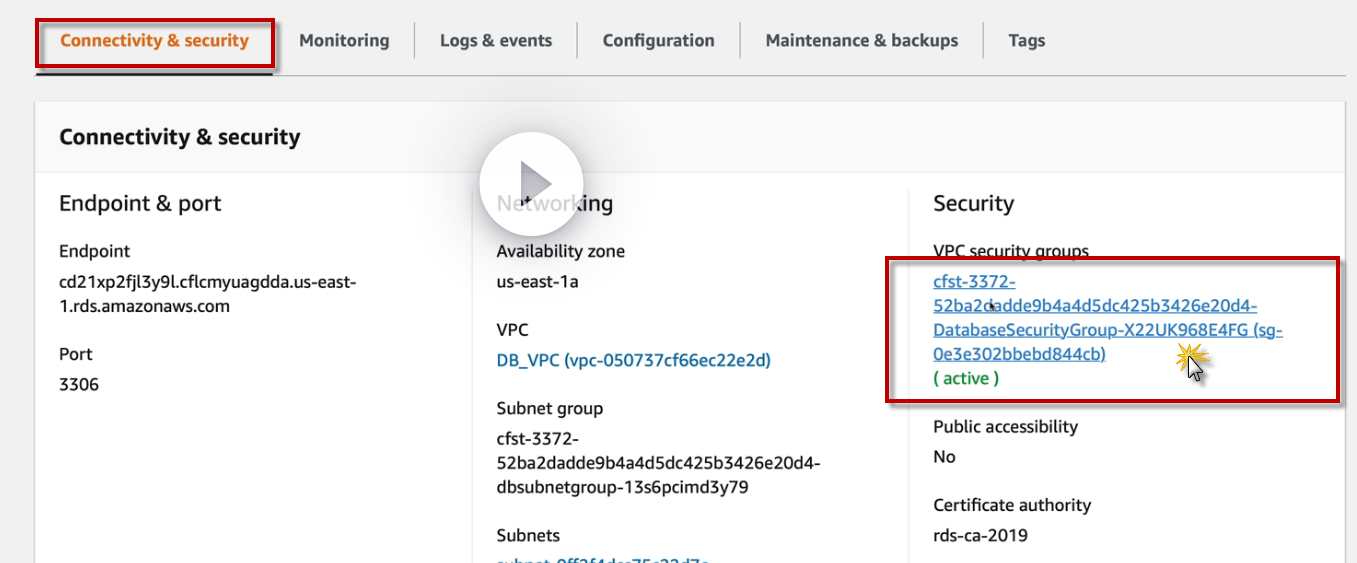Click the Connectivity & security panel heading
This screenshot has height=563, width=1357.
179,137
